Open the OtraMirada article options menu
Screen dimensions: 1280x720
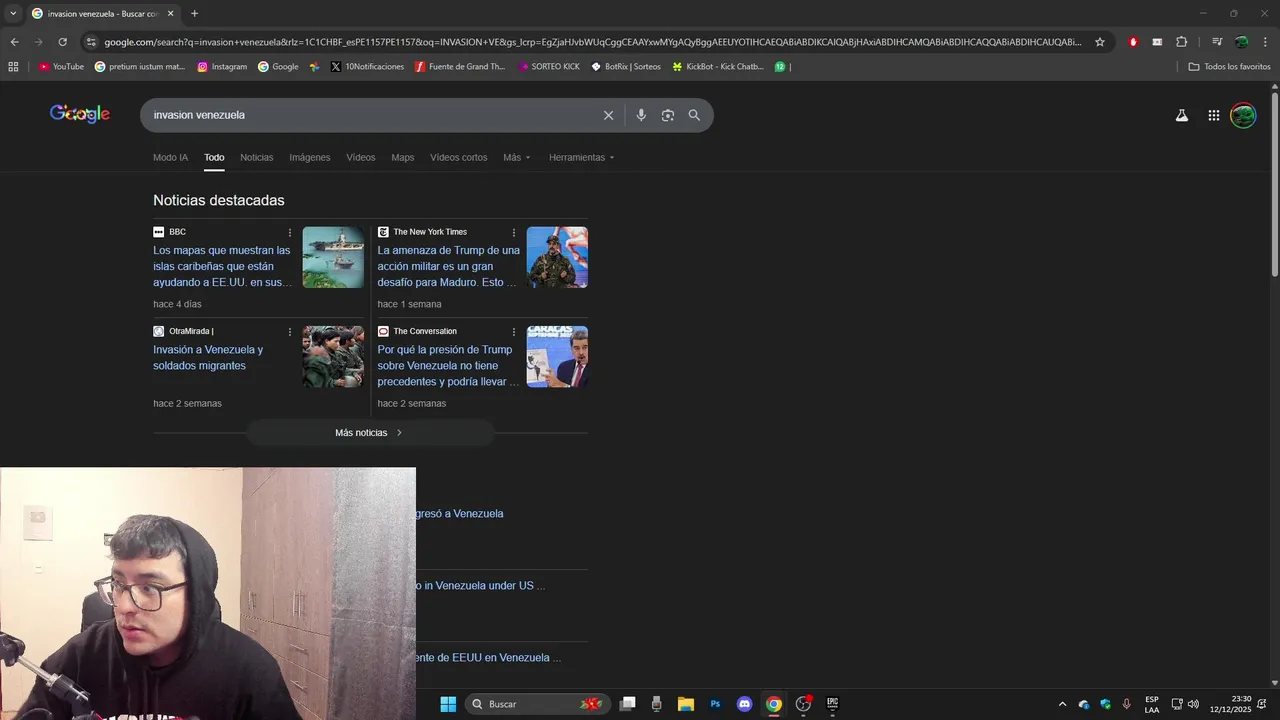(x=290, y=331)
